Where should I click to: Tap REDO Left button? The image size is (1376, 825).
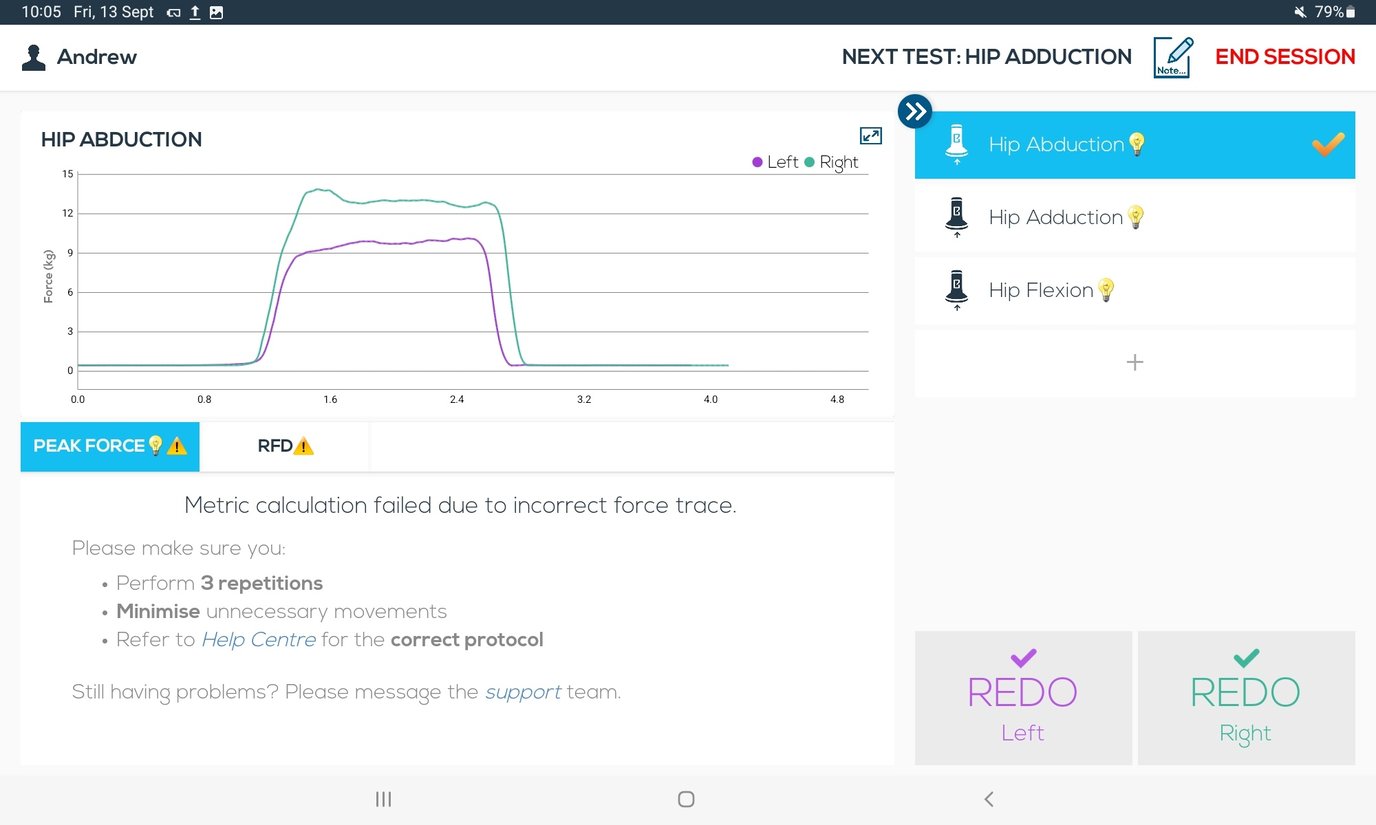click(1023, 698)
